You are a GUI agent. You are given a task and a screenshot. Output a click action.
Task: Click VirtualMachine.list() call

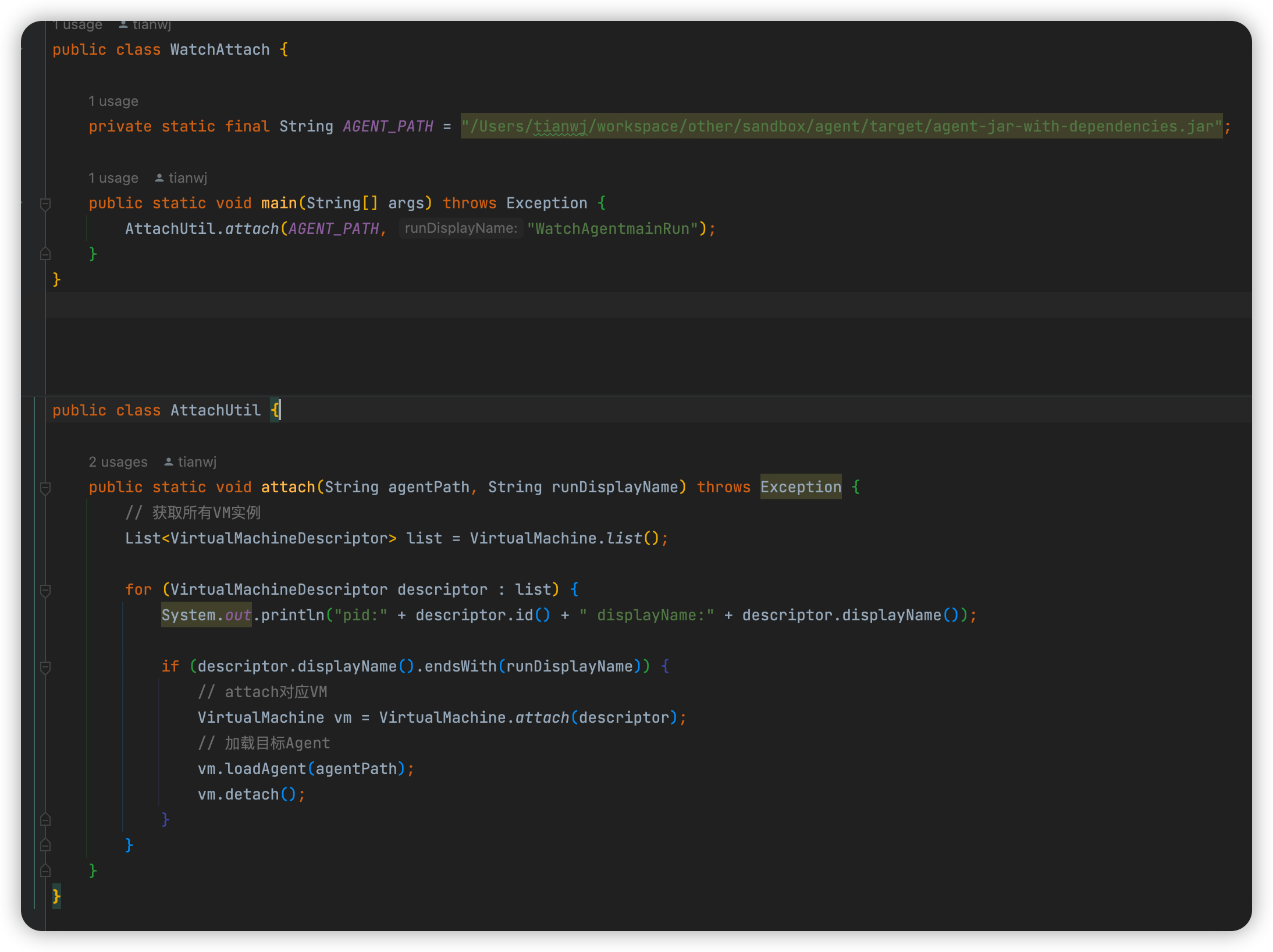click(564, 538)
